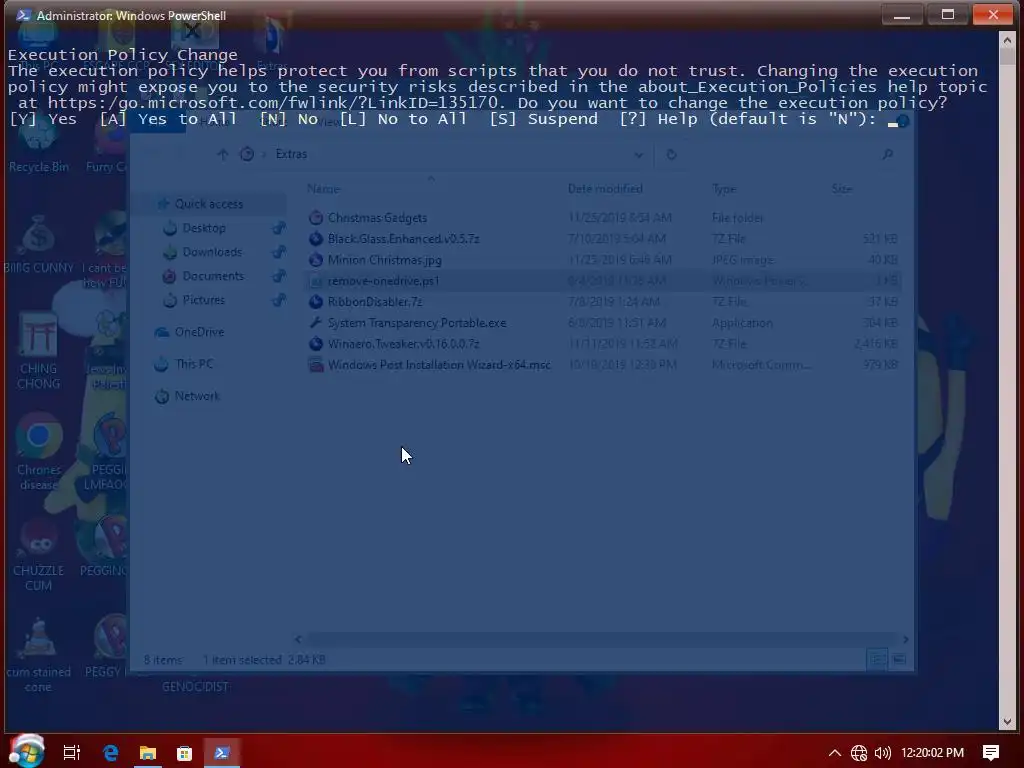1024x768 pixels.
Task: Select the CHUZZLE desktop icon
Action: tap(39, 556)
